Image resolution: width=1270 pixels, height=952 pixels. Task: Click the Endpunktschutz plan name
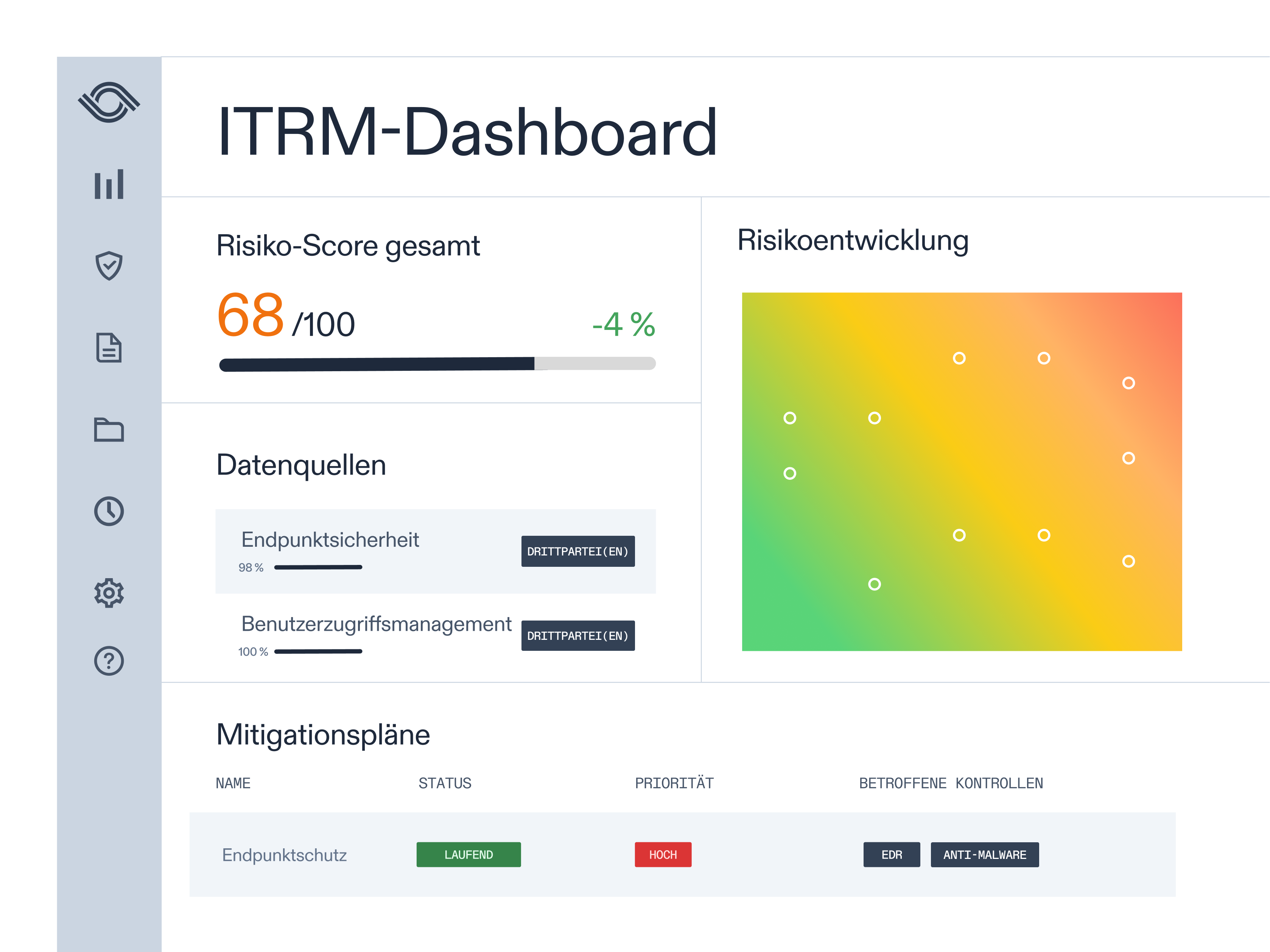tap(284, 855)
